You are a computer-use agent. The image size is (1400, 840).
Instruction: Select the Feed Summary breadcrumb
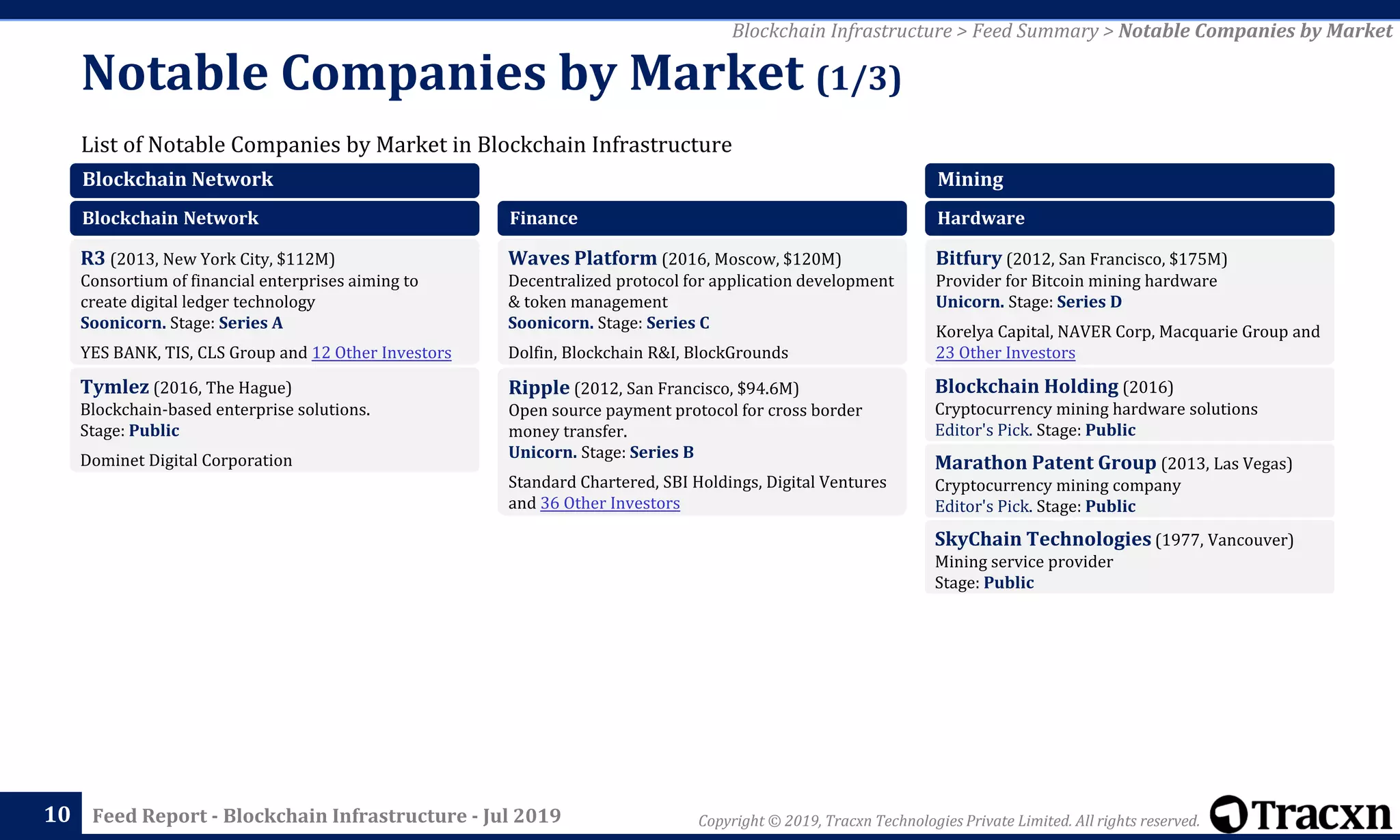(1035, 31)
